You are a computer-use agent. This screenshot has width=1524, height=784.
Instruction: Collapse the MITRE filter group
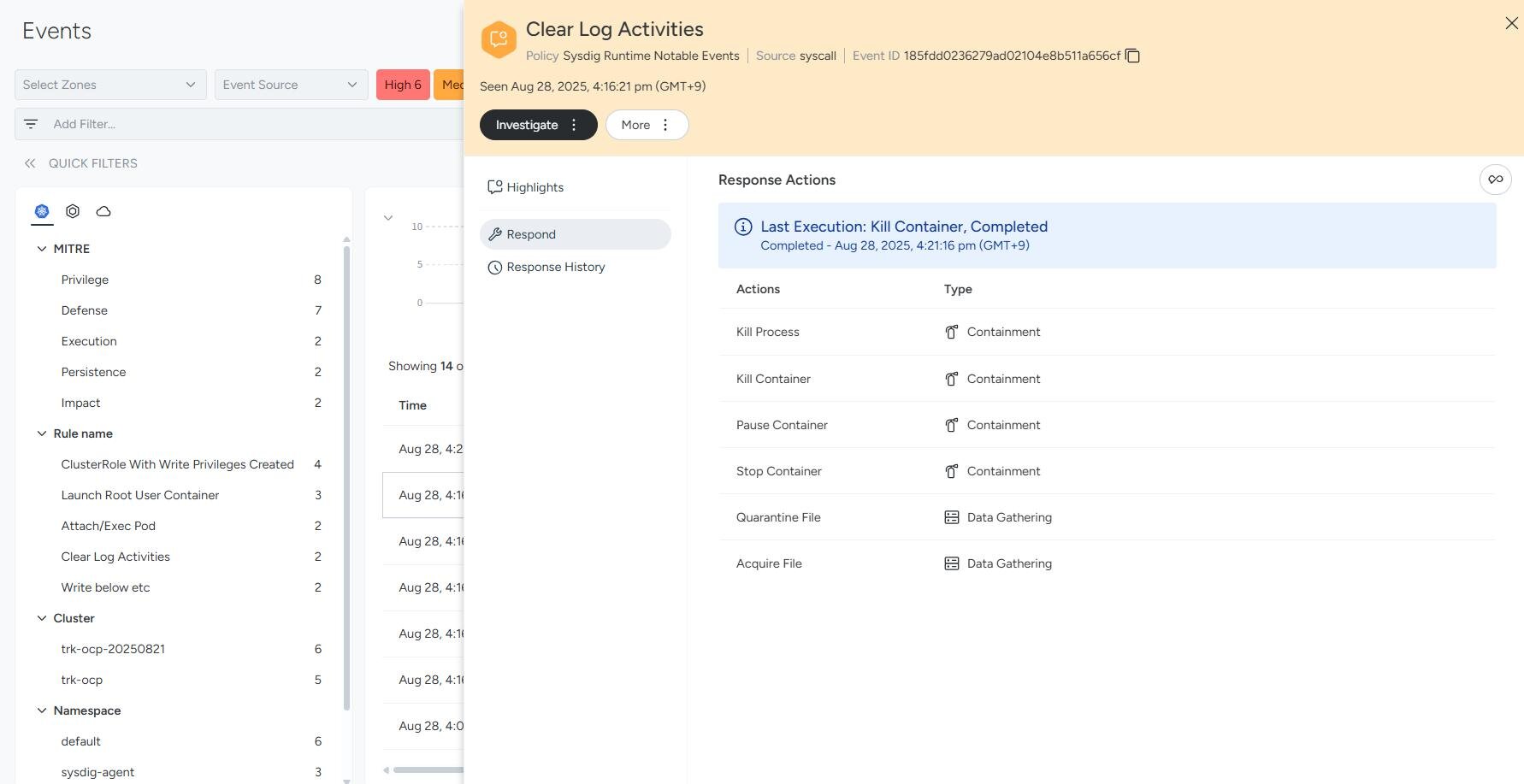click(42, 249)
